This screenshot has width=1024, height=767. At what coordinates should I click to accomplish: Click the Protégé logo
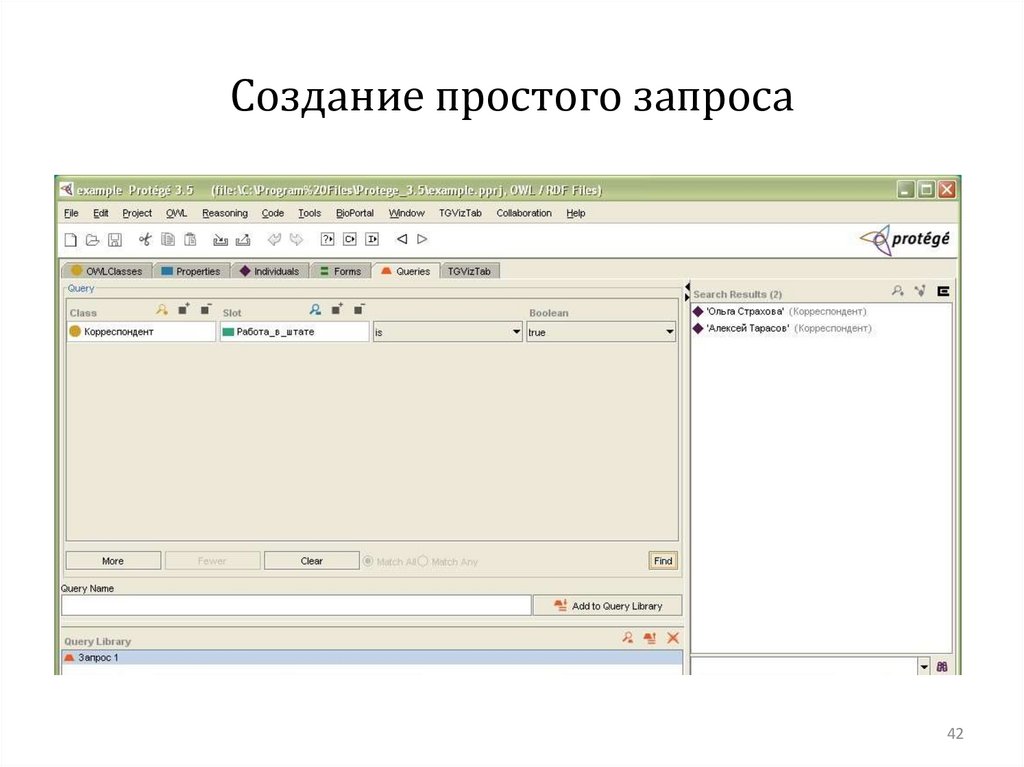pyautogui.click(x=905, y=239)
